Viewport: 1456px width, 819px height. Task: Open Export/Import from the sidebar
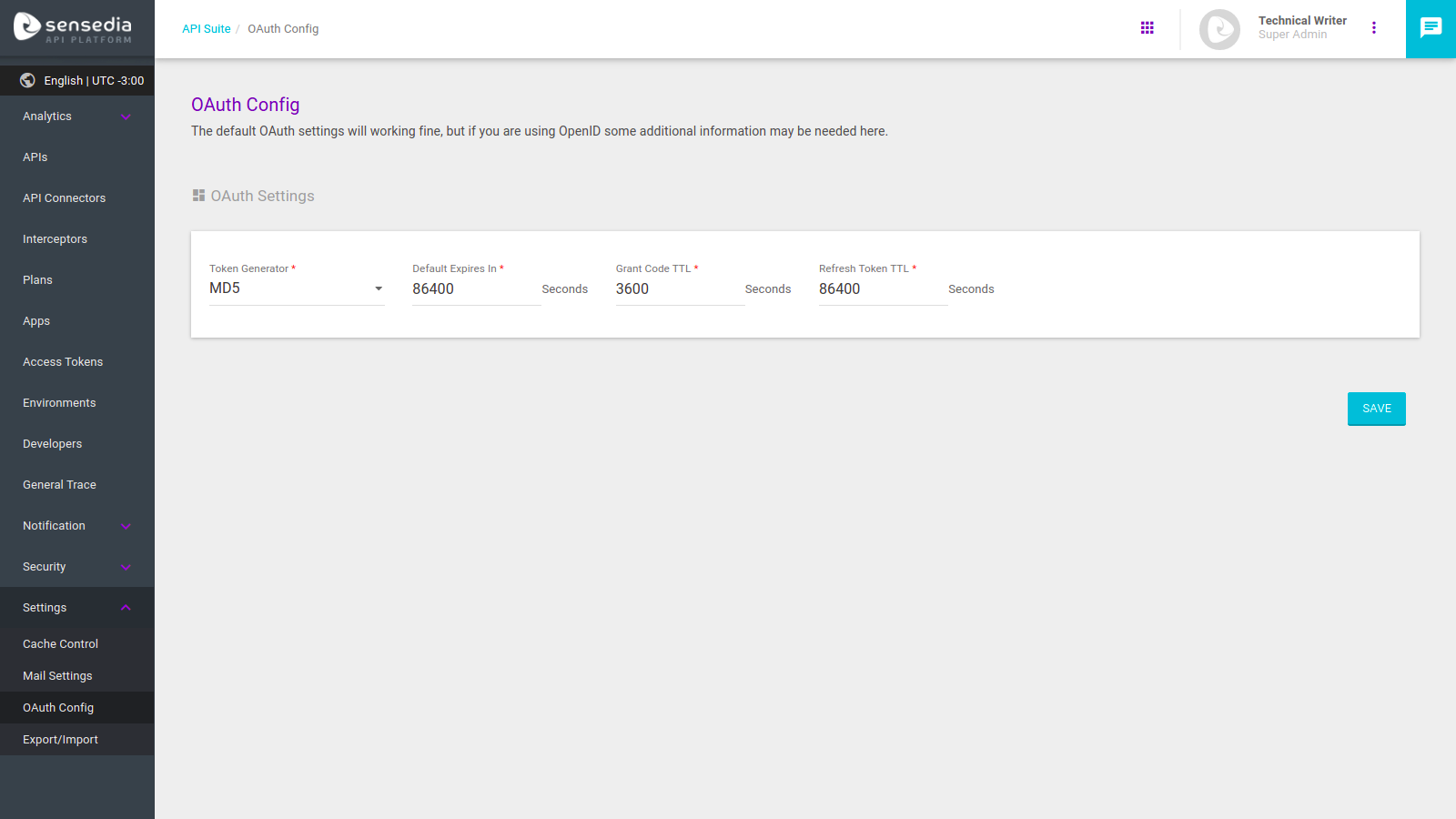pyautogui.click(x=61, y=739)
